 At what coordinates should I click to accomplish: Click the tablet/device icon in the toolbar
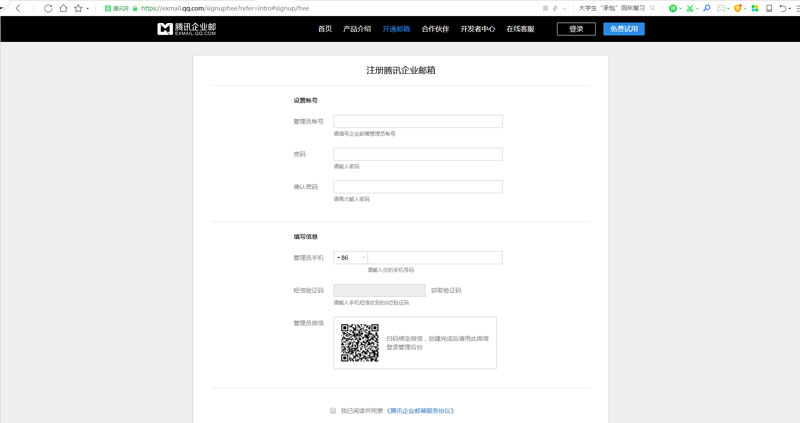(769, 8)
